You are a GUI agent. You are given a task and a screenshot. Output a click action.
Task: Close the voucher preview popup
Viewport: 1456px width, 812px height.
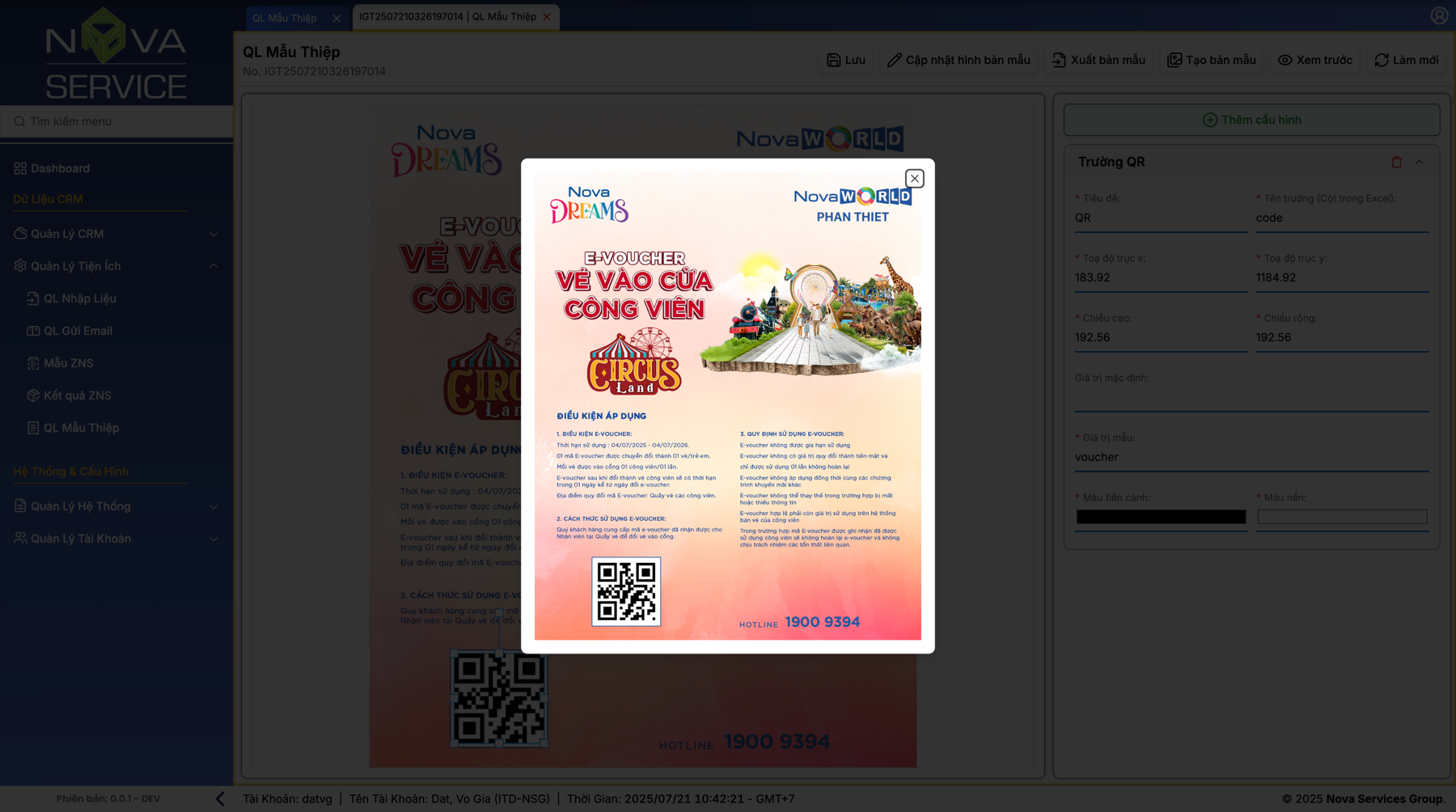(914, 179)
